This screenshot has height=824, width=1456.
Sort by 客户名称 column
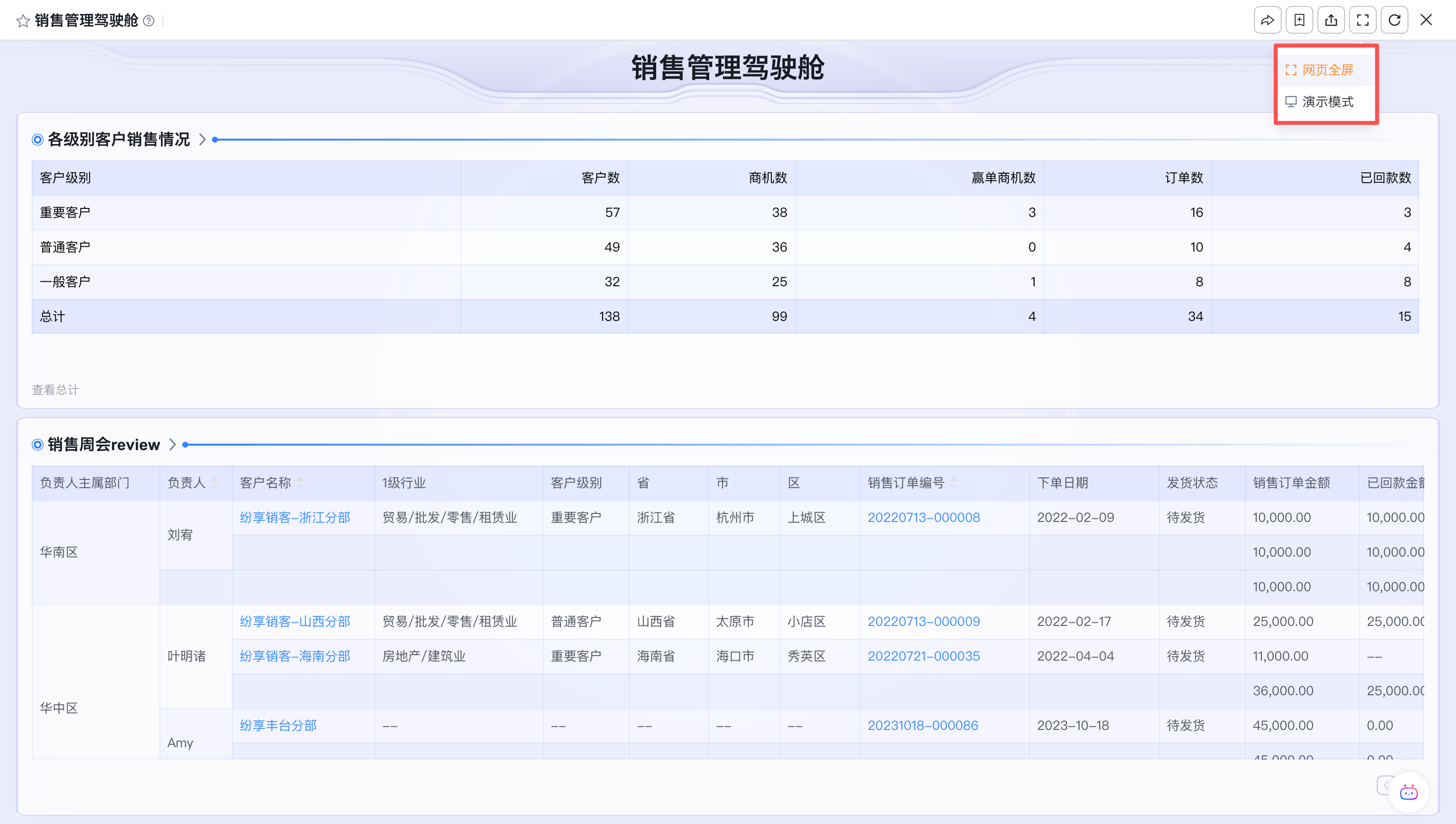300,483
